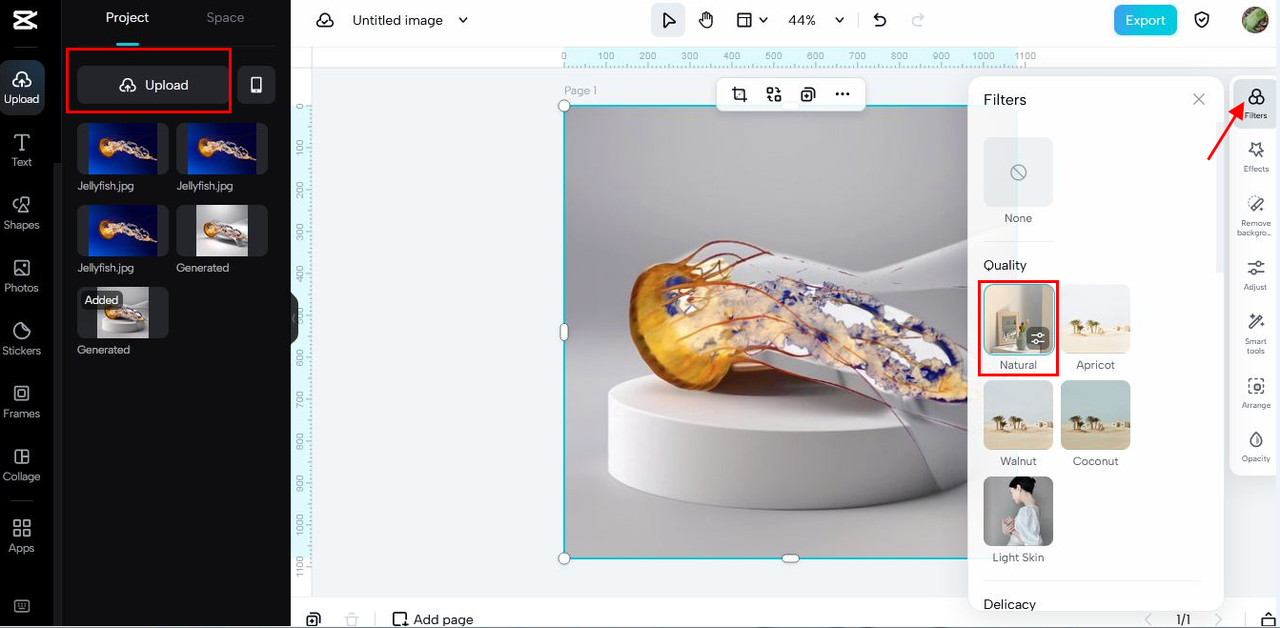Viewport: 1280px width, 628px height.
Task: Select the None filter
Action: (1018, 172)
